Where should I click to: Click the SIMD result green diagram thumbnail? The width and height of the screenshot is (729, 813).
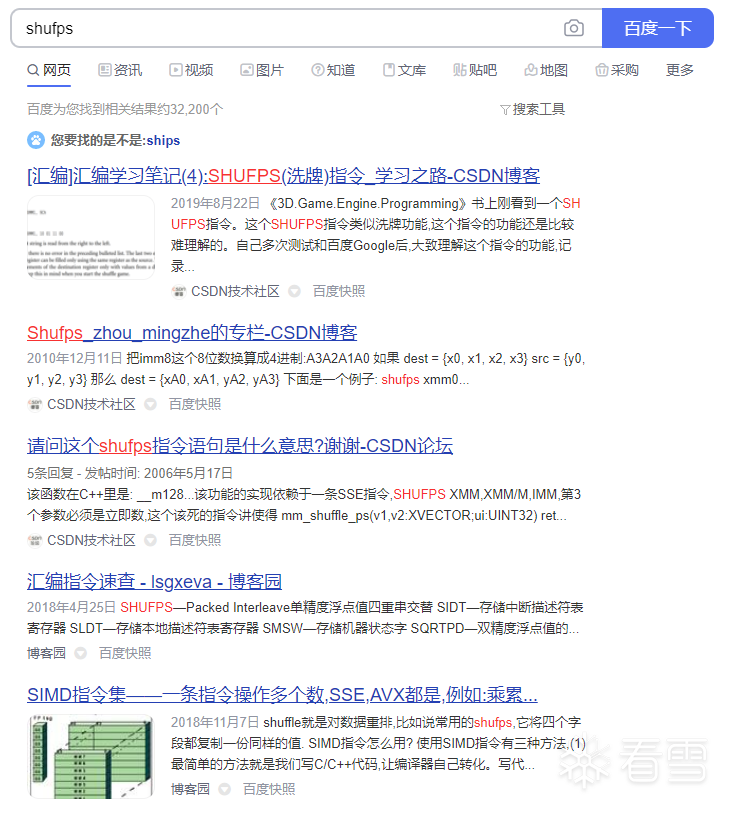(x=91, y=756)
